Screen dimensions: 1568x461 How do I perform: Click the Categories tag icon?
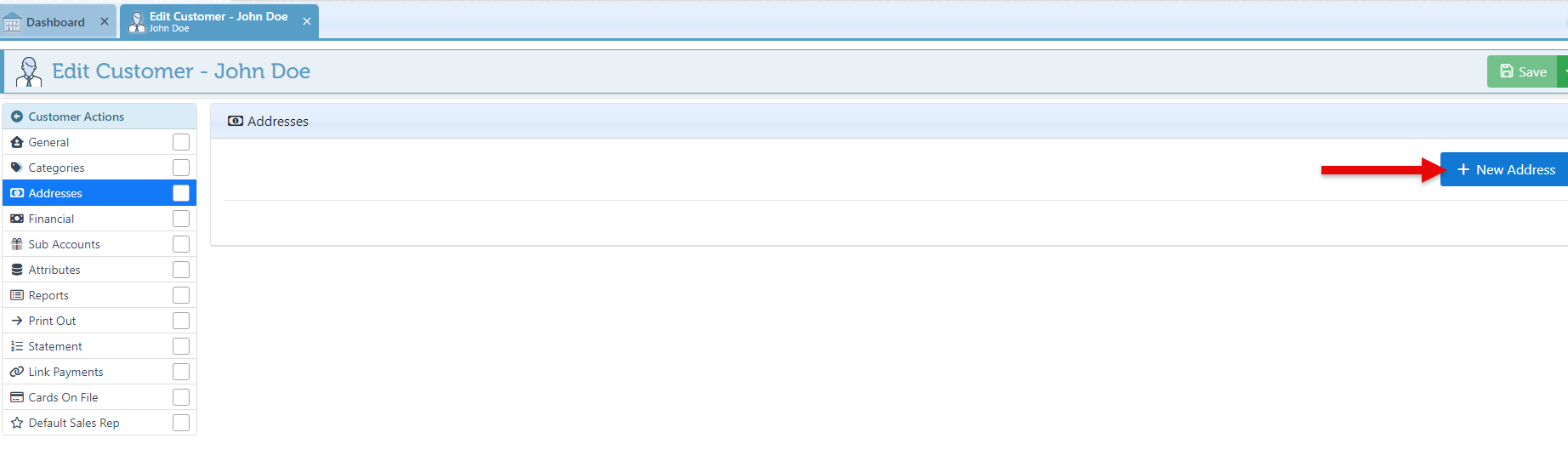click(x=17, y=168)
